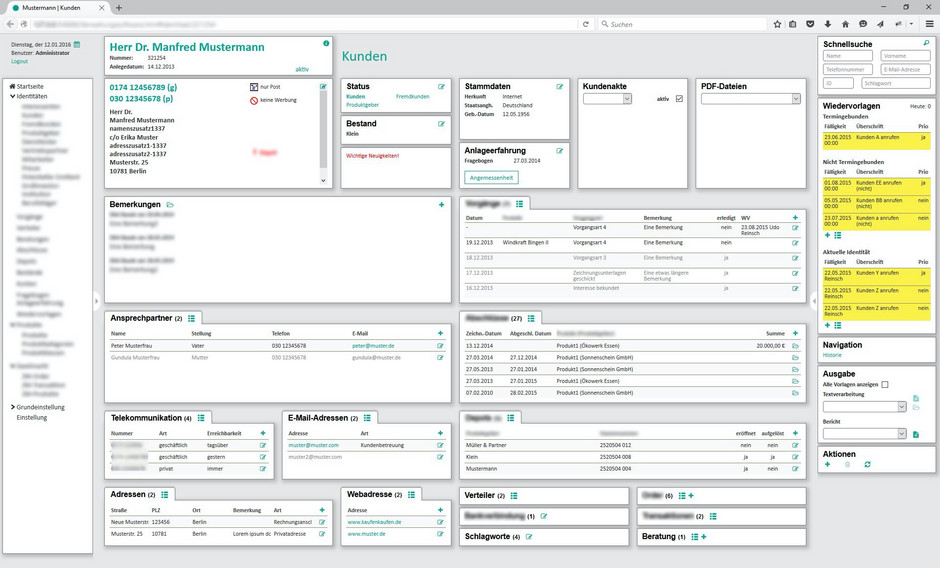Open the calendar icon next to the date

pos(77,44)
